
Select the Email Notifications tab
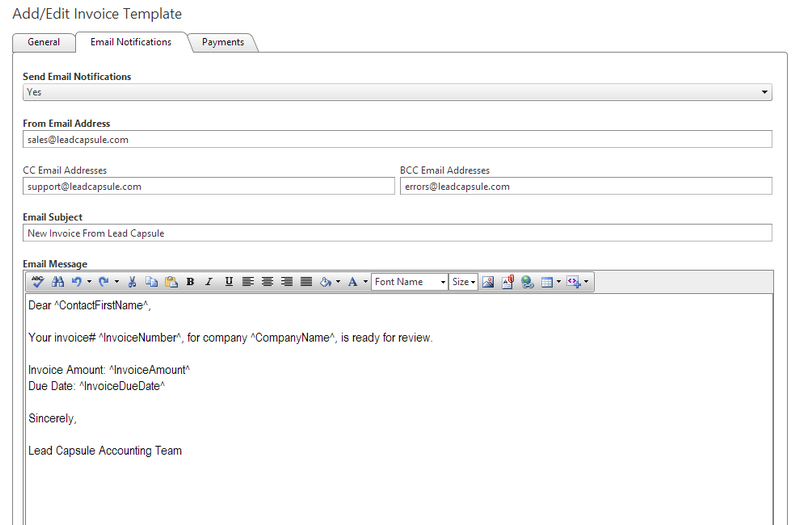pyautogui.click(x=131, y=42)
